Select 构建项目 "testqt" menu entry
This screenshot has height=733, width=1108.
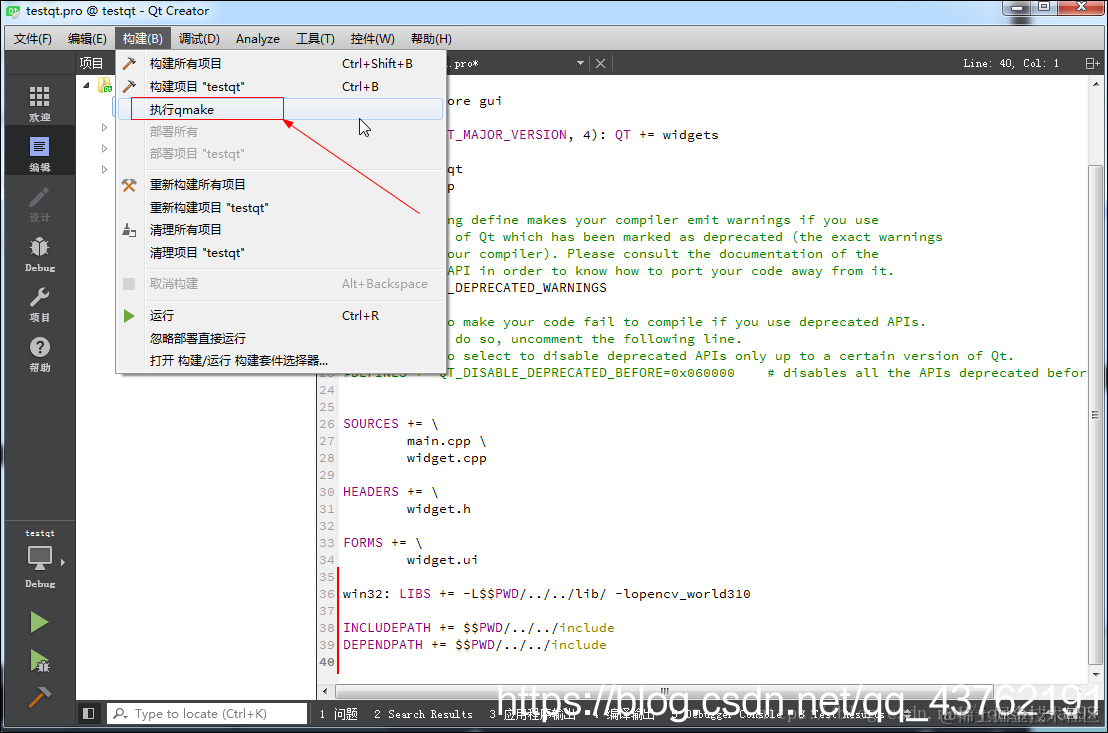coord(281,86)
